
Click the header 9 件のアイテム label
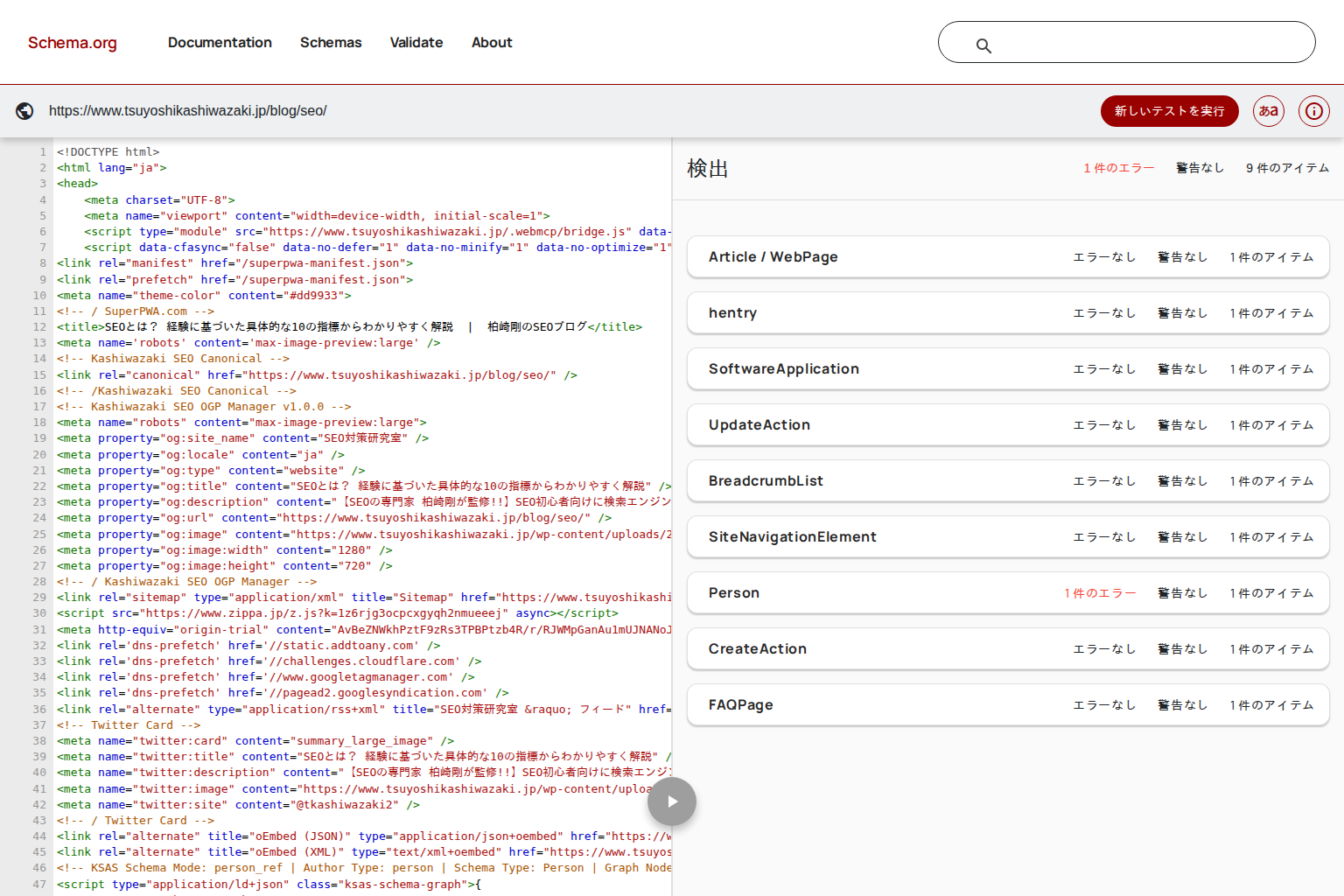(1288, 168)
